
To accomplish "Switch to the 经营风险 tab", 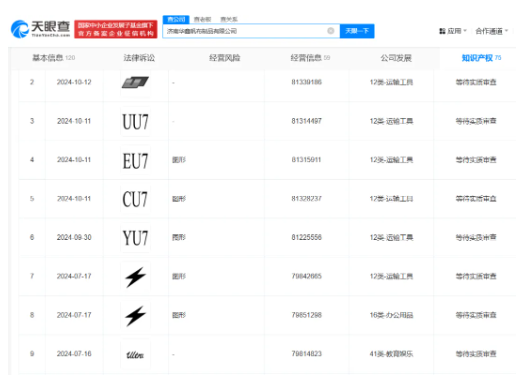I will click(225, 58).
